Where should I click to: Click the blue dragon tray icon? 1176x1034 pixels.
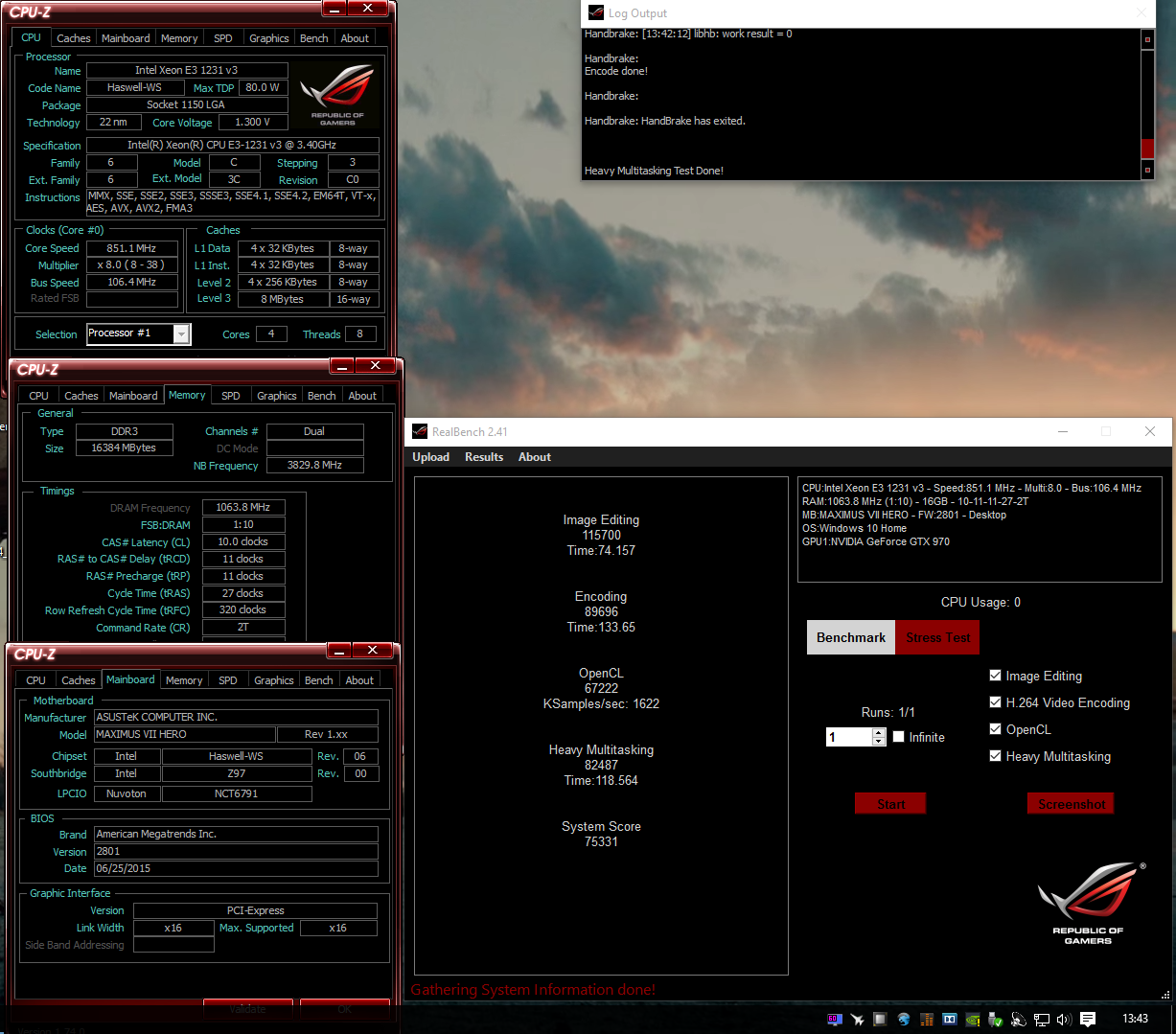903,1020
